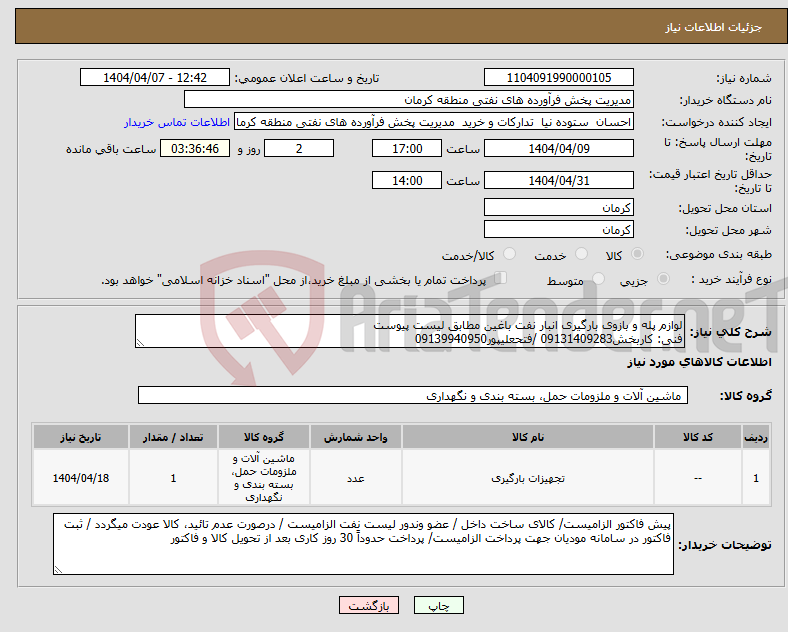
Task: Click delivery province field کرمان
Action: (x=558, y=207)
